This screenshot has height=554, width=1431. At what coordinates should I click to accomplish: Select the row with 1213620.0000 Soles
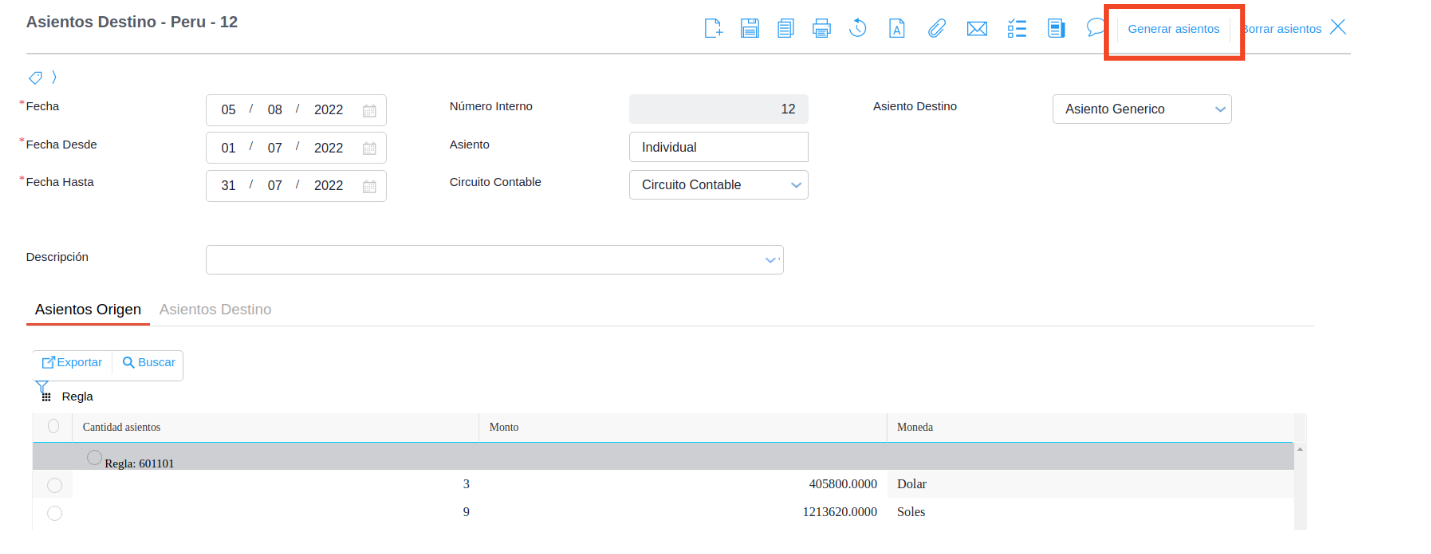(54, 513)
